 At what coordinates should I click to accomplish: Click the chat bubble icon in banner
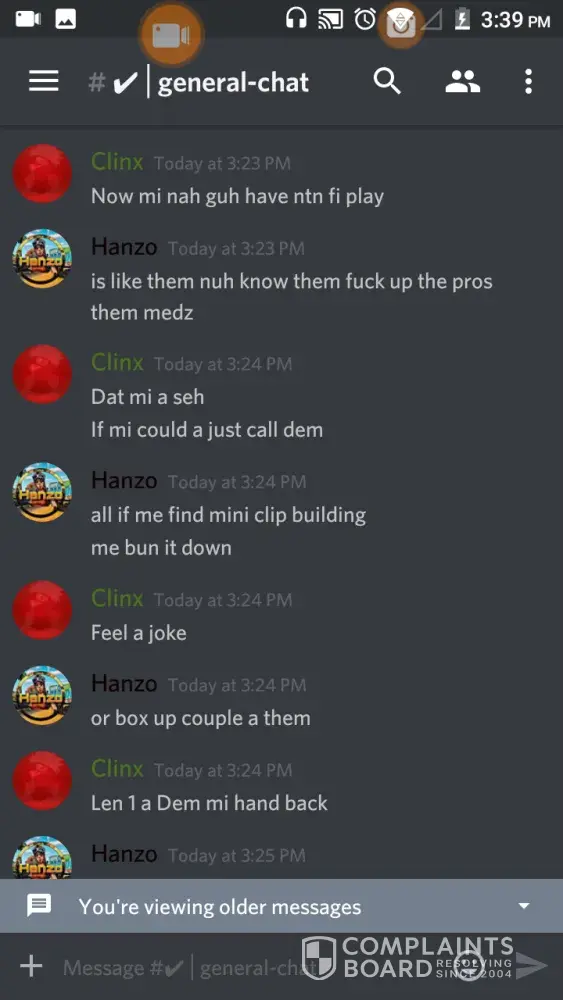click(38, 906)
